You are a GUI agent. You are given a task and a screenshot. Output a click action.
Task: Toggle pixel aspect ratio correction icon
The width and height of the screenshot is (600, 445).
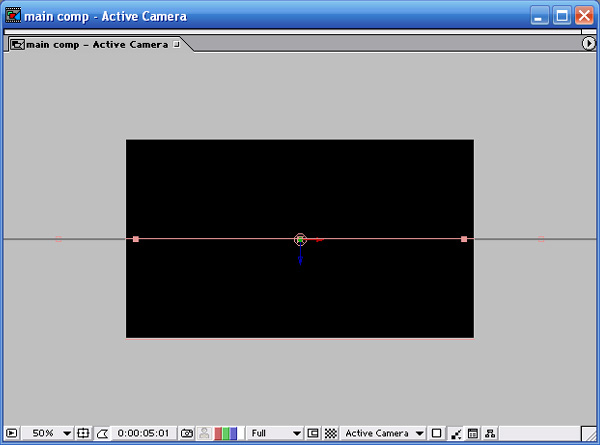tap(436, 434)
